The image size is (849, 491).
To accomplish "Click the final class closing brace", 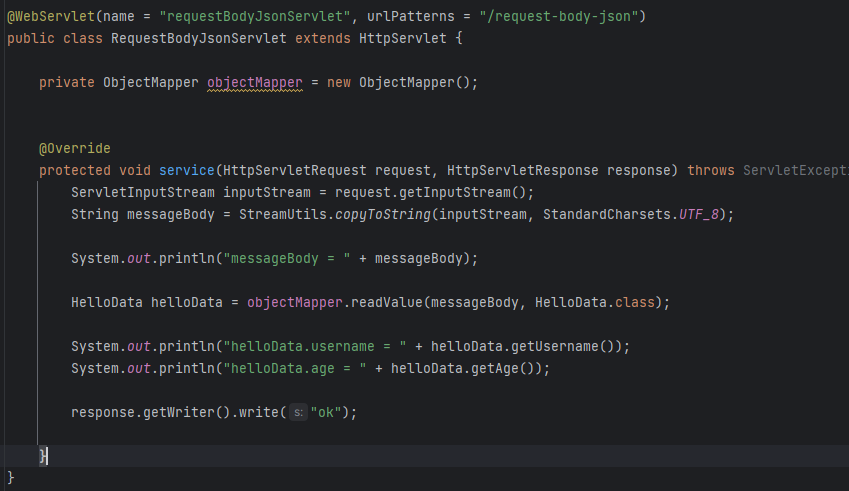I will [x=11, y=478].
